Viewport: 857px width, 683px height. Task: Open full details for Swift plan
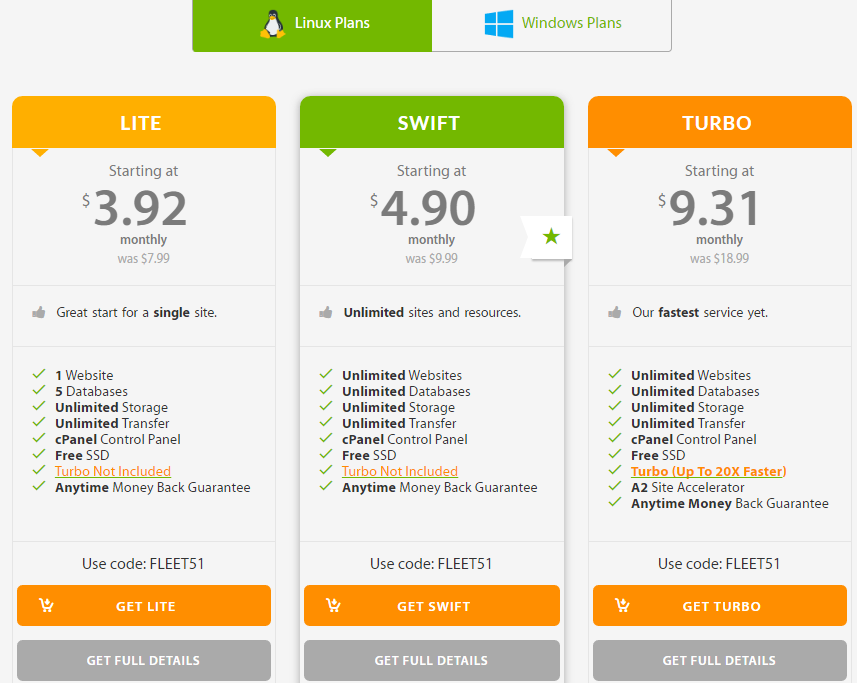[x=431, y=660]
